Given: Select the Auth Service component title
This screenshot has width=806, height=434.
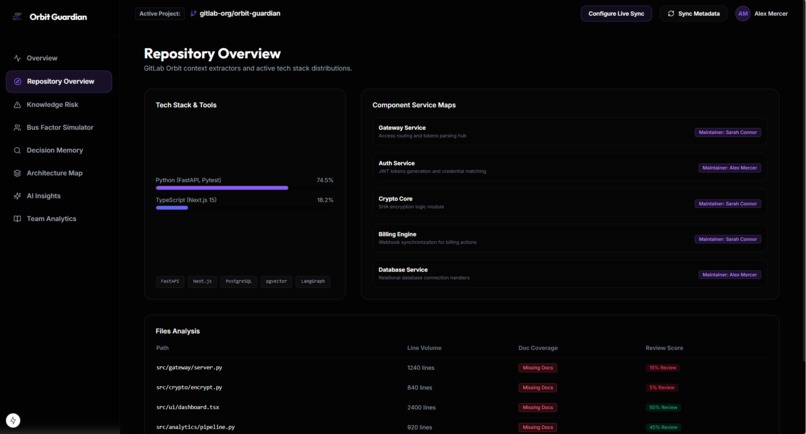Looking at the screenshot, I should tap(396, 163).
